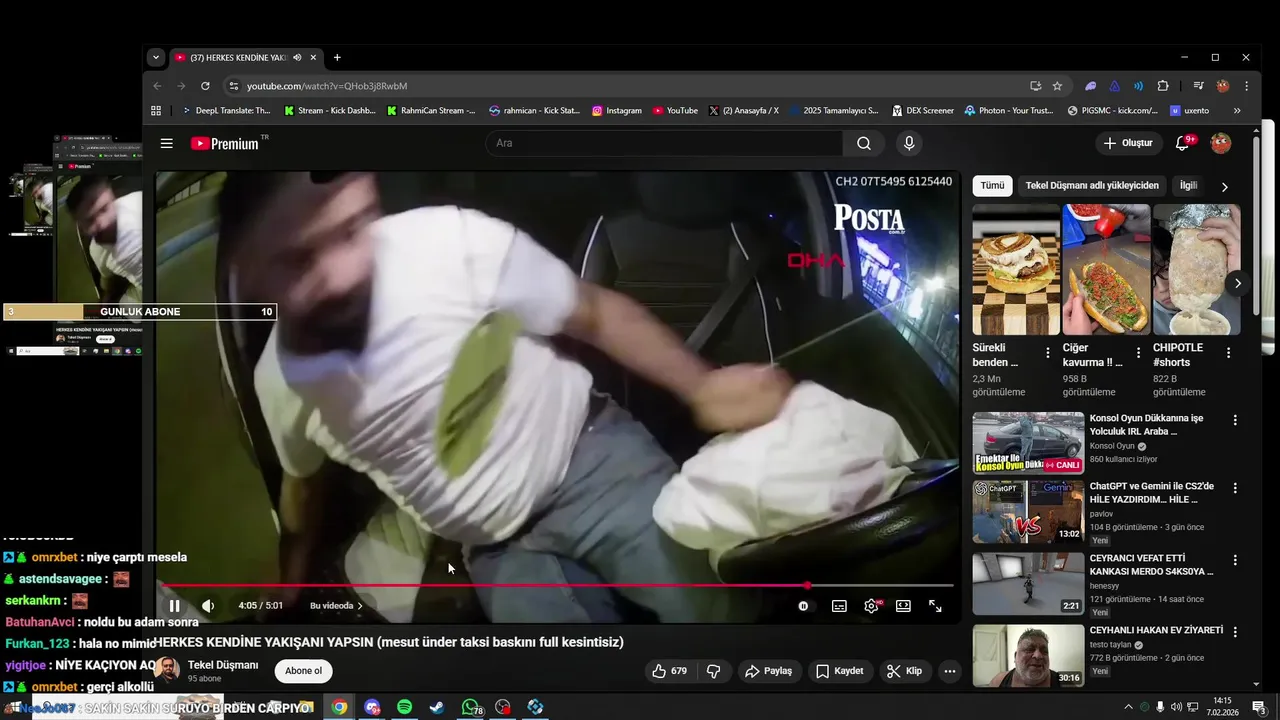Focus the 'Ara' search field

coord(665,143)
